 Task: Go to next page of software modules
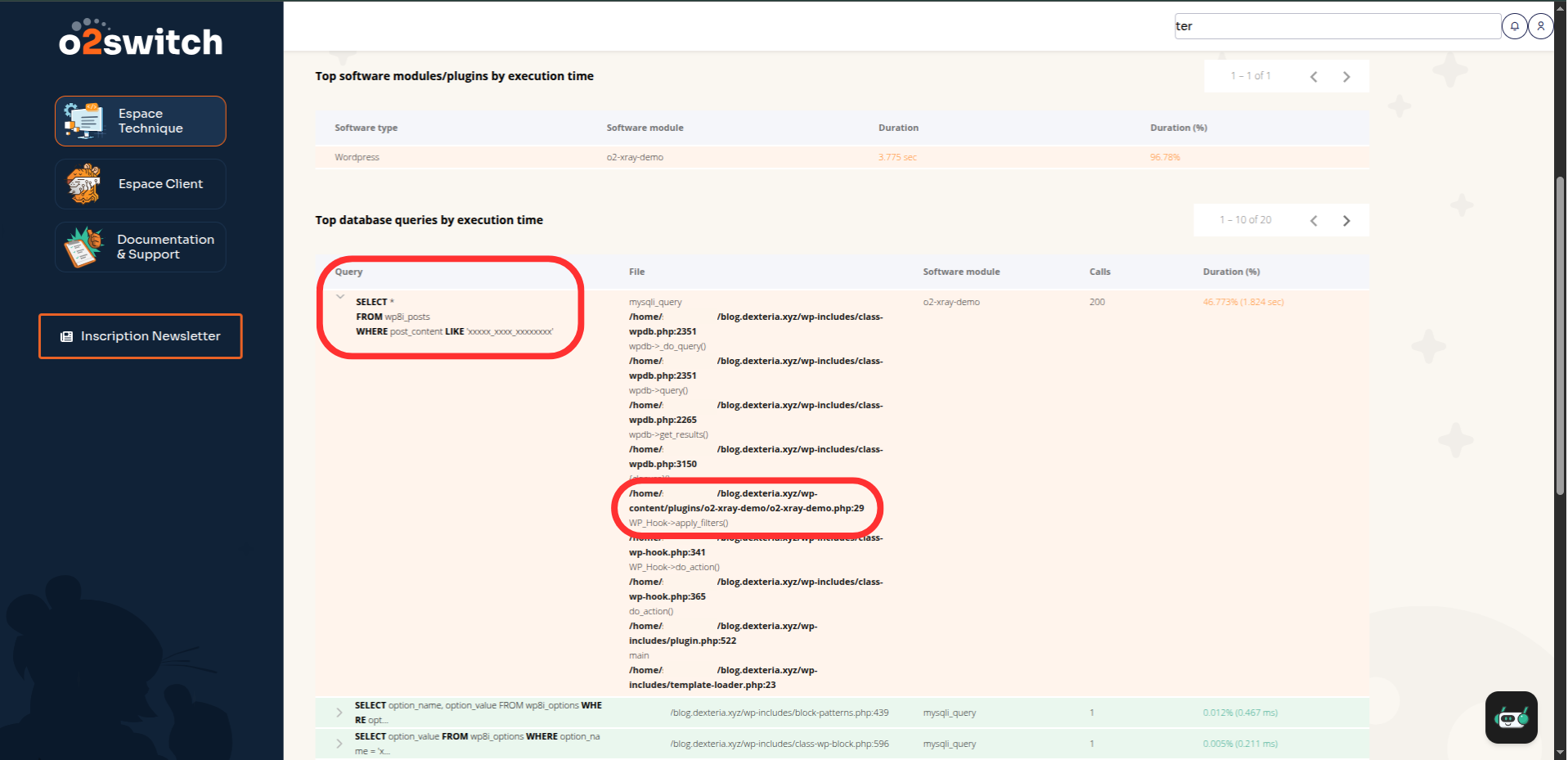point(1346,77)
